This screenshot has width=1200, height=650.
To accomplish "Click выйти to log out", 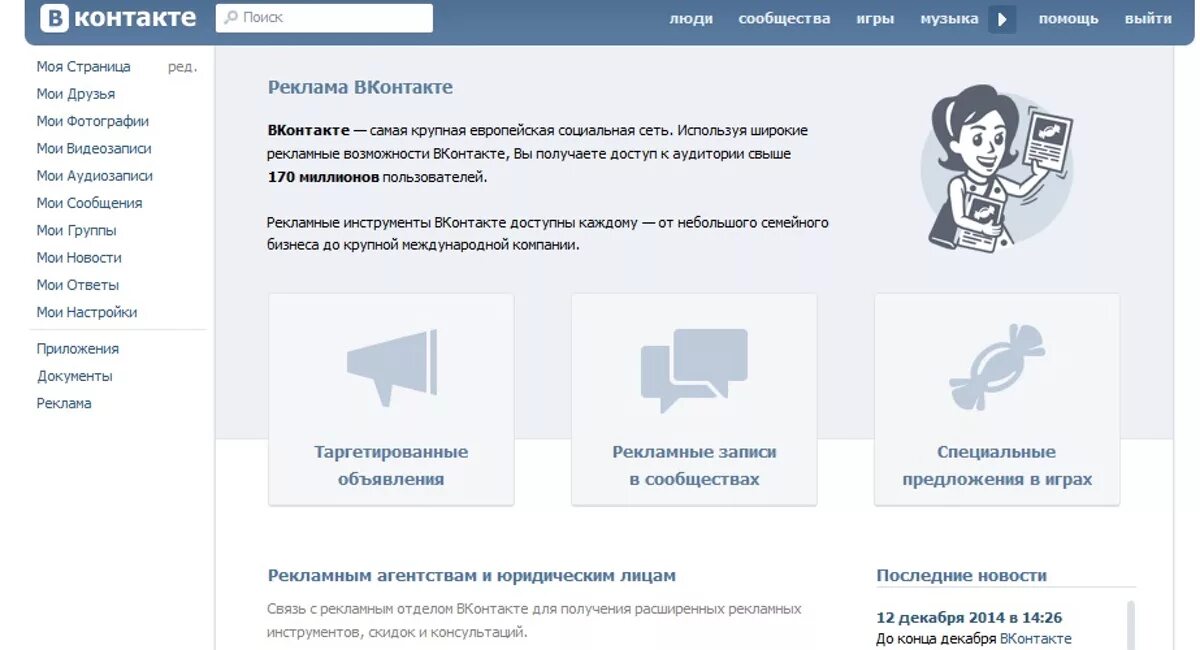I will [1148, 19].
